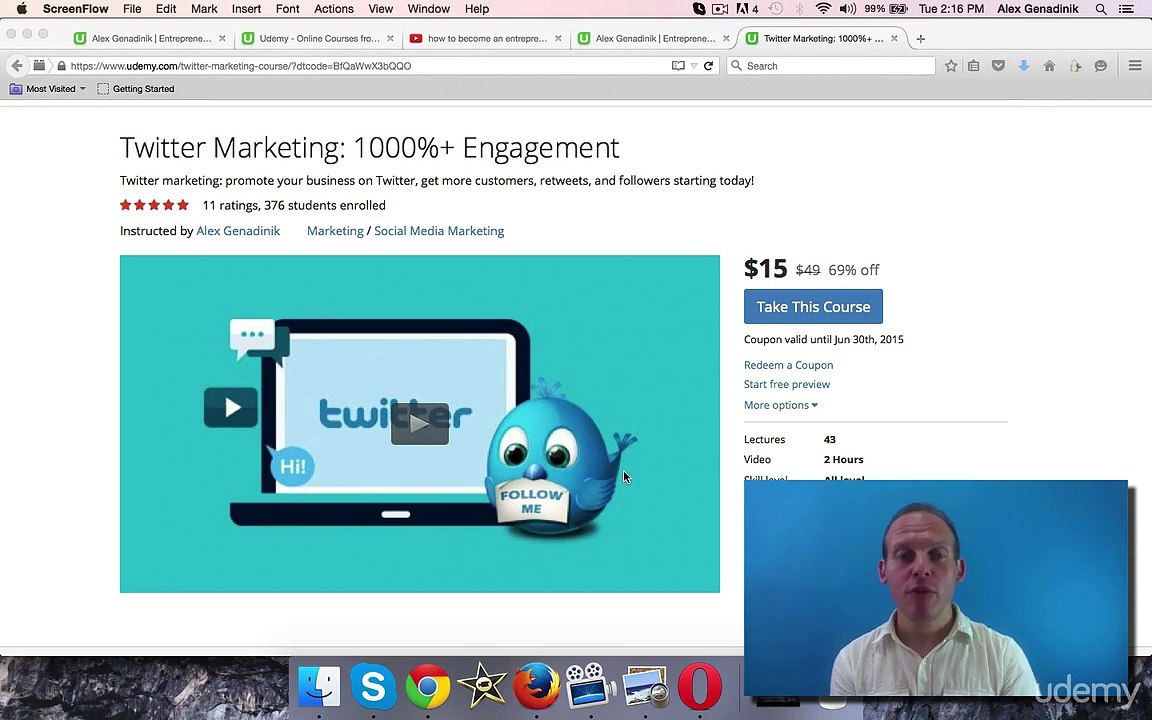This screenshot has height=720, width=1152.
Task: Open Finder from the Dock
Action: coord(319,687)
